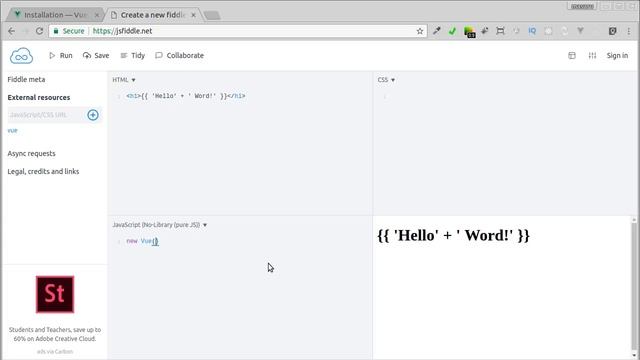Add the external resource with plus icon
Image resolution: width=640 pixels, height=360 pixels.
click(93, 115)
